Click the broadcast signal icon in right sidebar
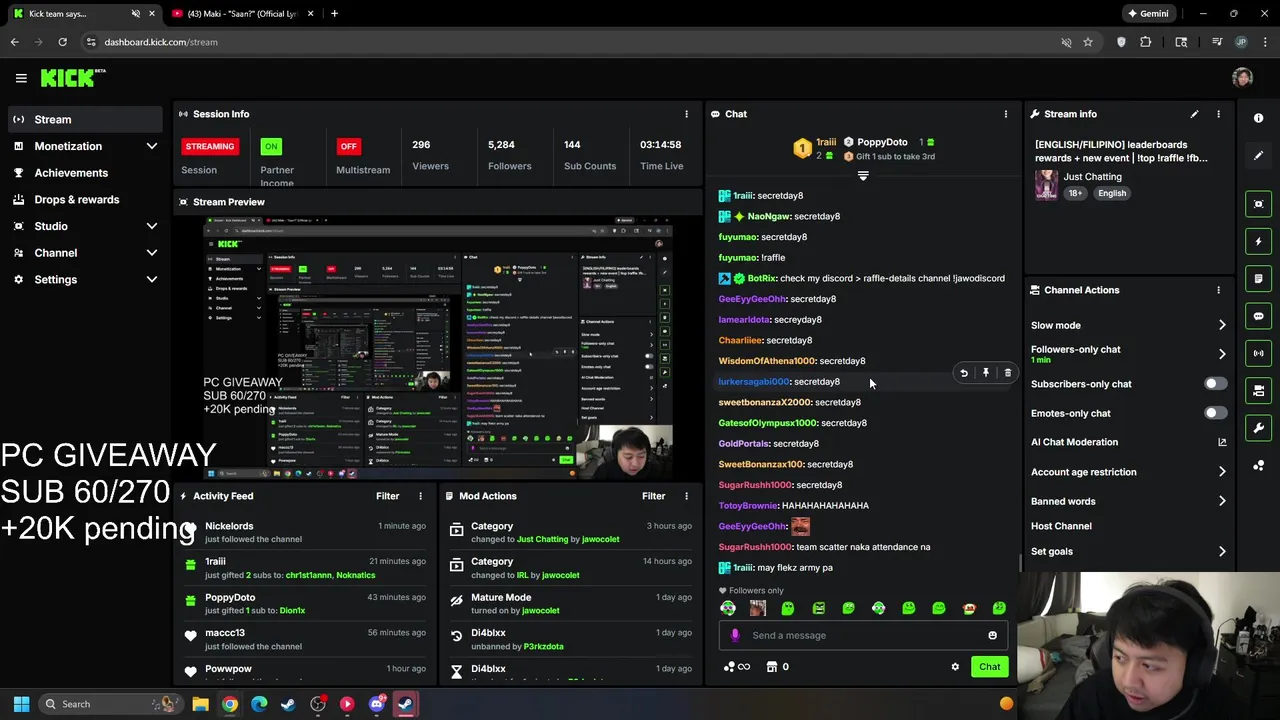 click(x=1259, y=353)
